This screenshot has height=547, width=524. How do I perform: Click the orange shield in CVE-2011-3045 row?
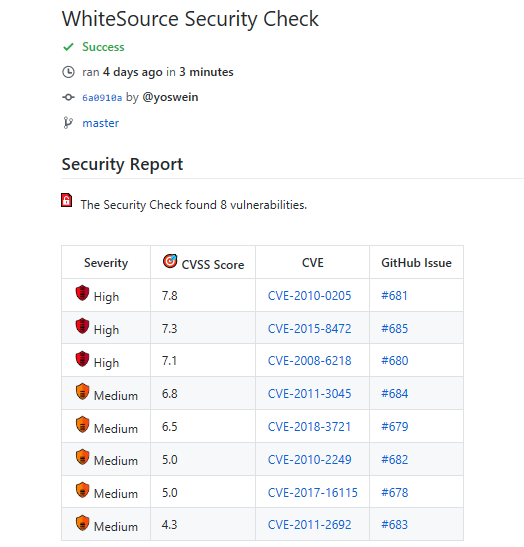[82, 391]
